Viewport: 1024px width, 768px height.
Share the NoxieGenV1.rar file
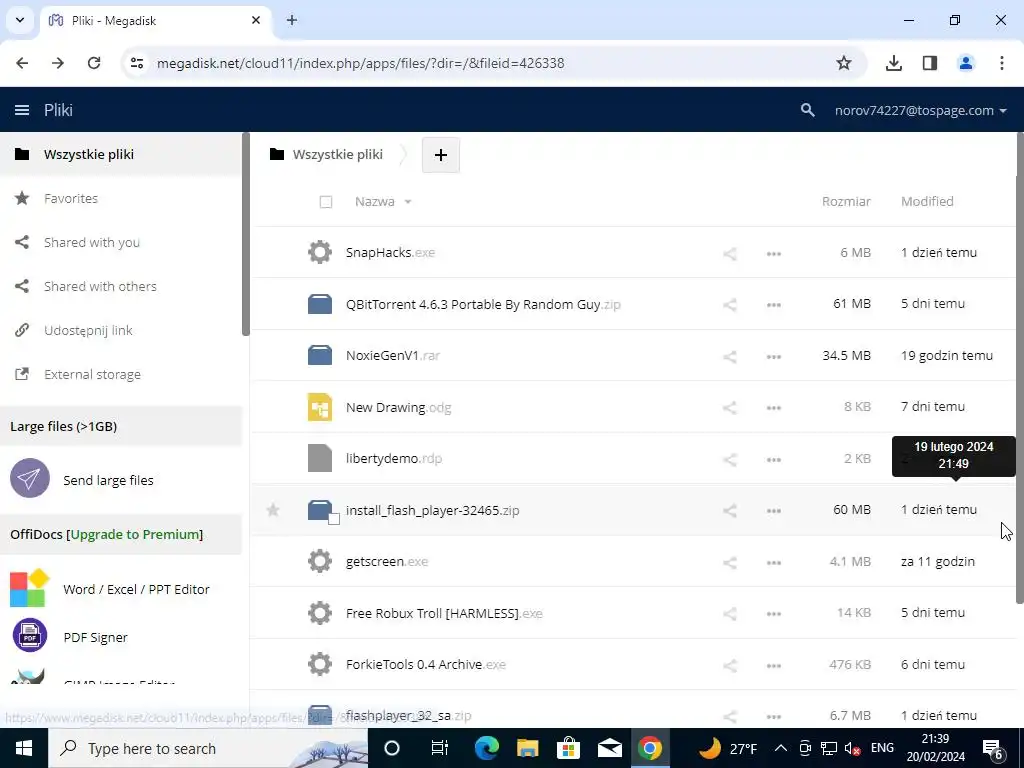pyautogui.click(x=729, y=357)
